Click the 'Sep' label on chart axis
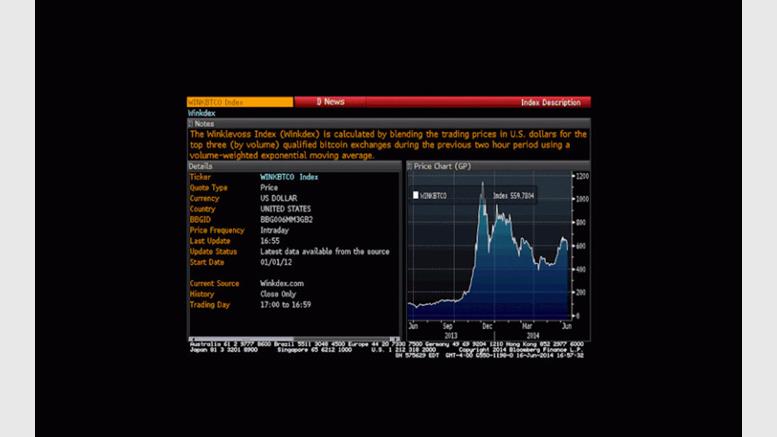 pyautogui.click(x=447, y=326)
